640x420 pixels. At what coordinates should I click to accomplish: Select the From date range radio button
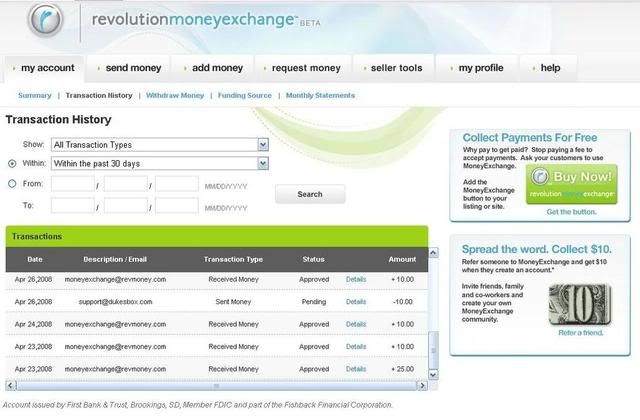pyautogui.click(x=12, y=184)
